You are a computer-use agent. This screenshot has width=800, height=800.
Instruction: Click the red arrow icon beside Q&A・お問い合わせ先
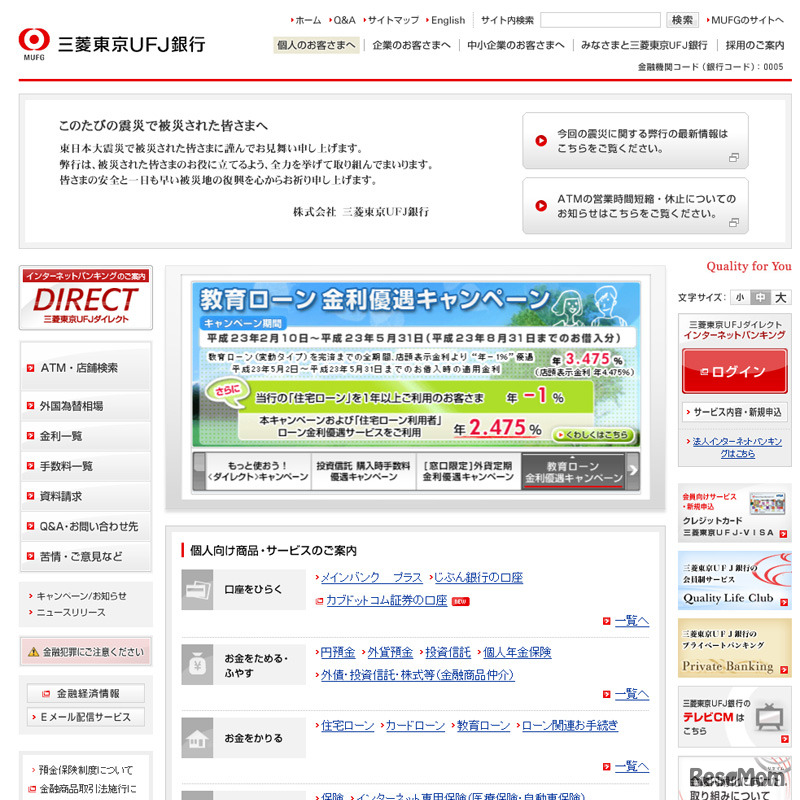click(31, 526)
